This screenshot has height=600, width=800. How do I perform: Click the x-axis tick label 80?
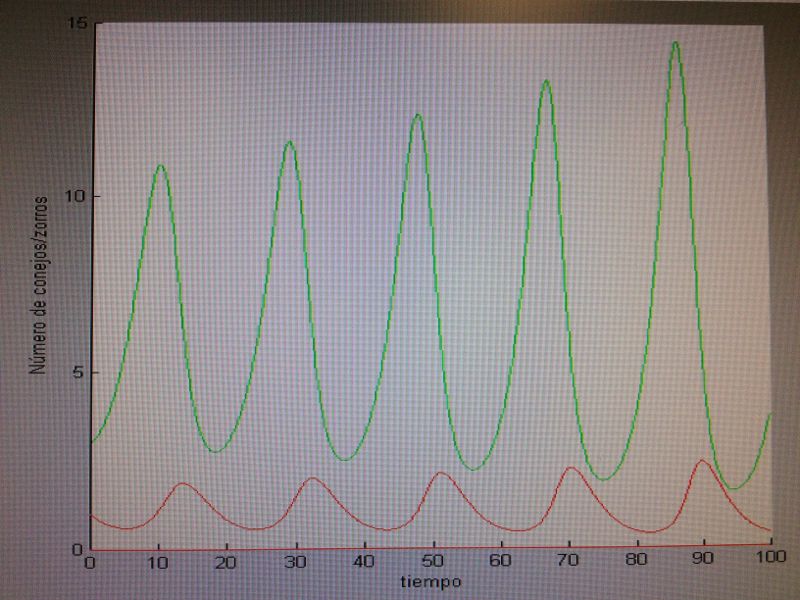tap(636, 563)
